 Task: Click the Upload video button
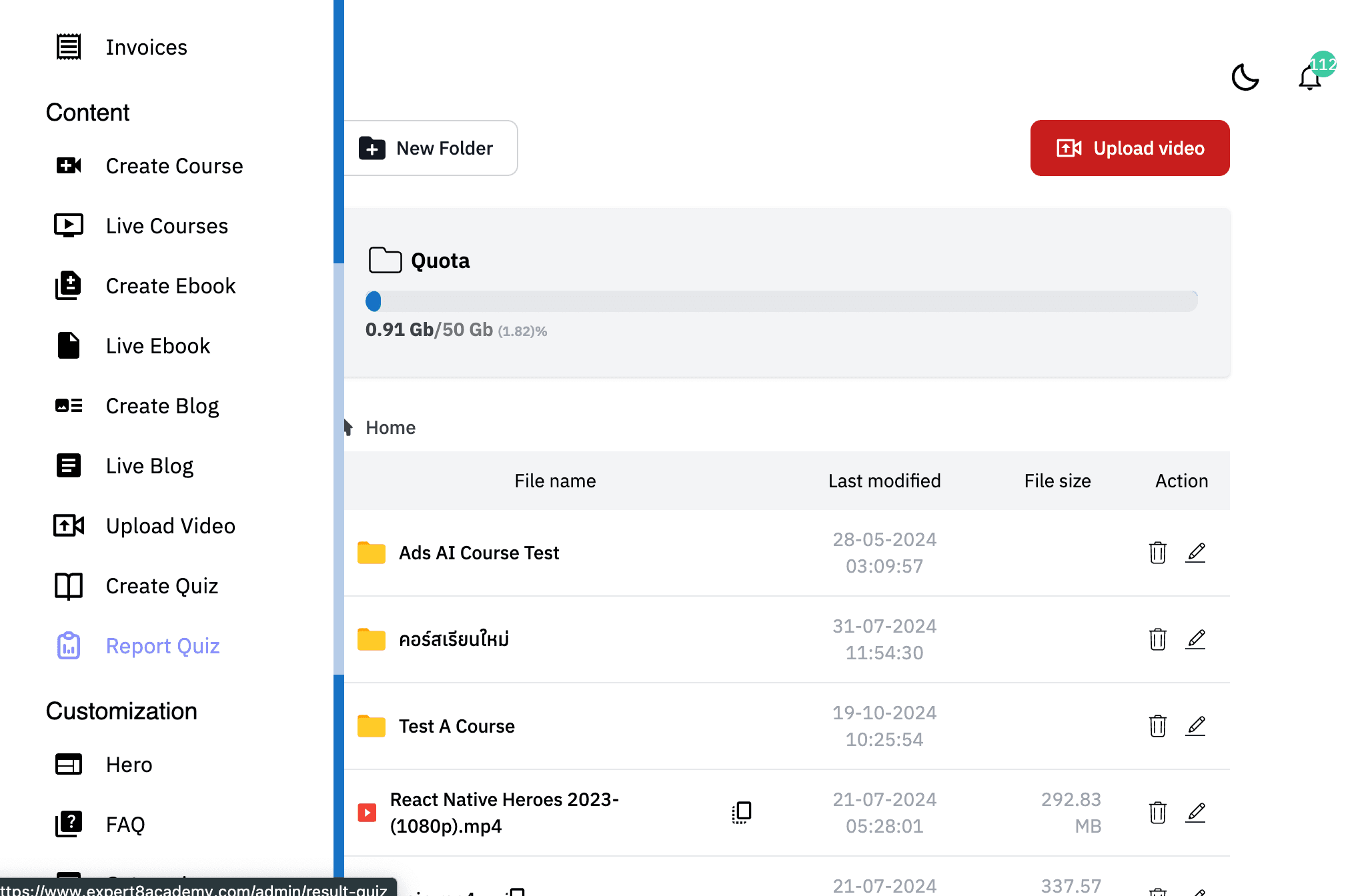click(x=1130, y=148)
